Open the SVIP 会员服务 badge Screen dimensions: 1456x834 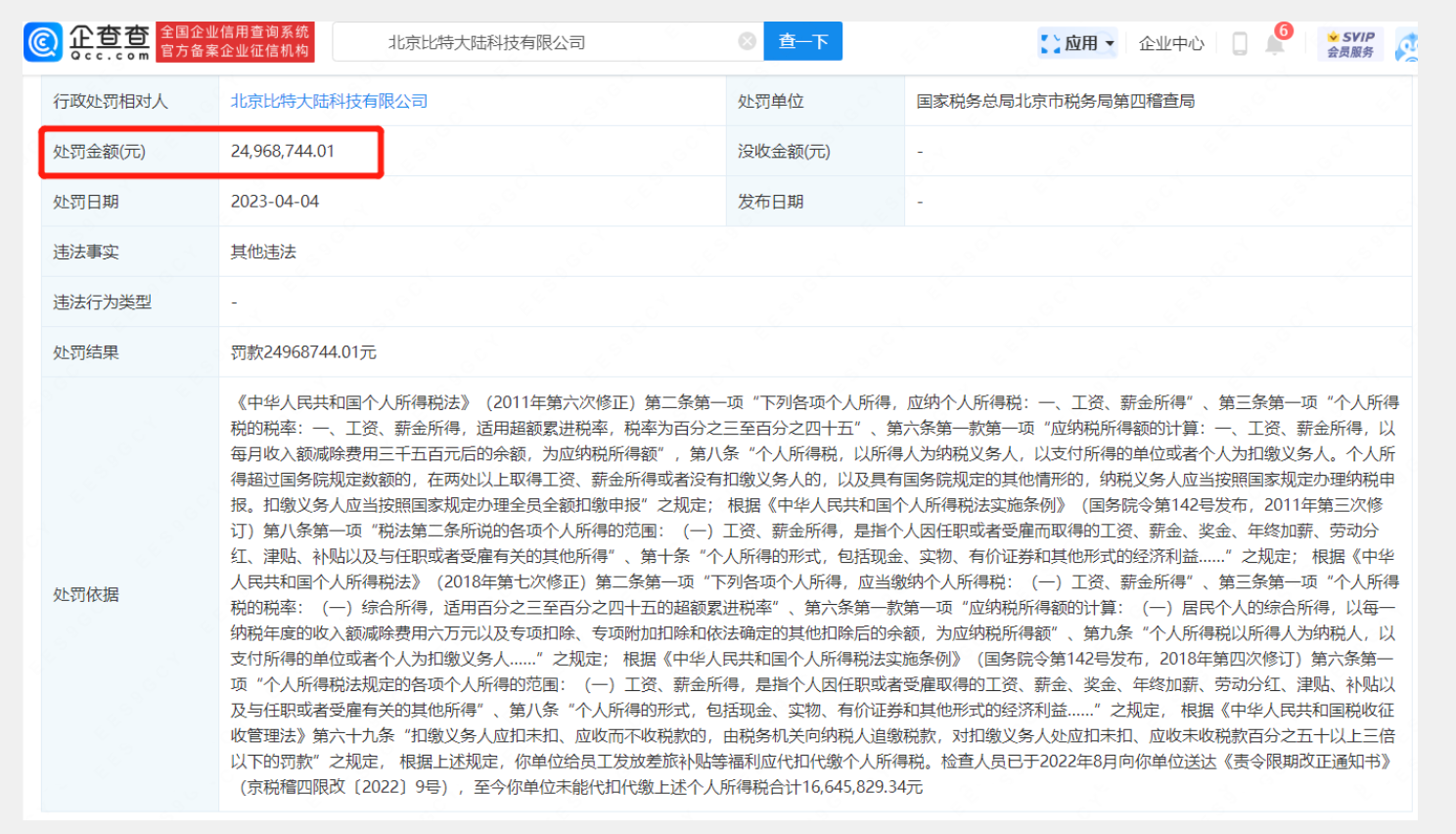pos(1350,44)
